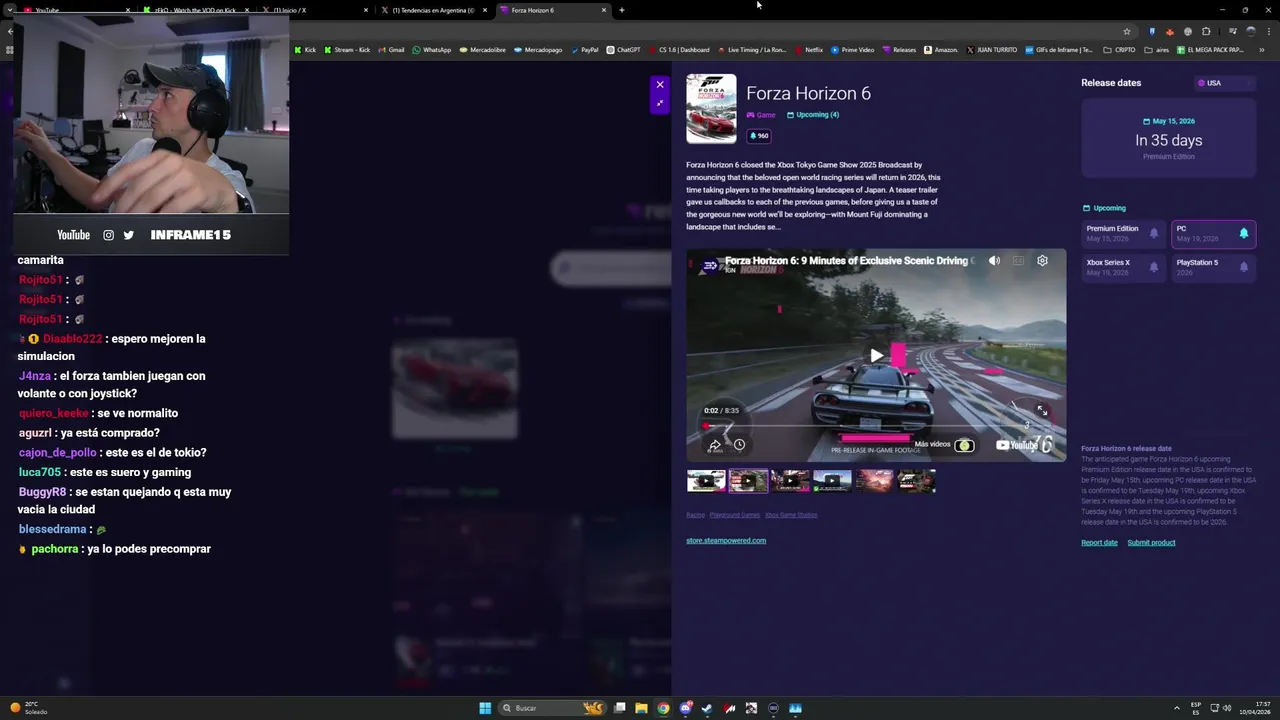
Task: Open video settings gear in the player
Action: [x=1042, y=261]
